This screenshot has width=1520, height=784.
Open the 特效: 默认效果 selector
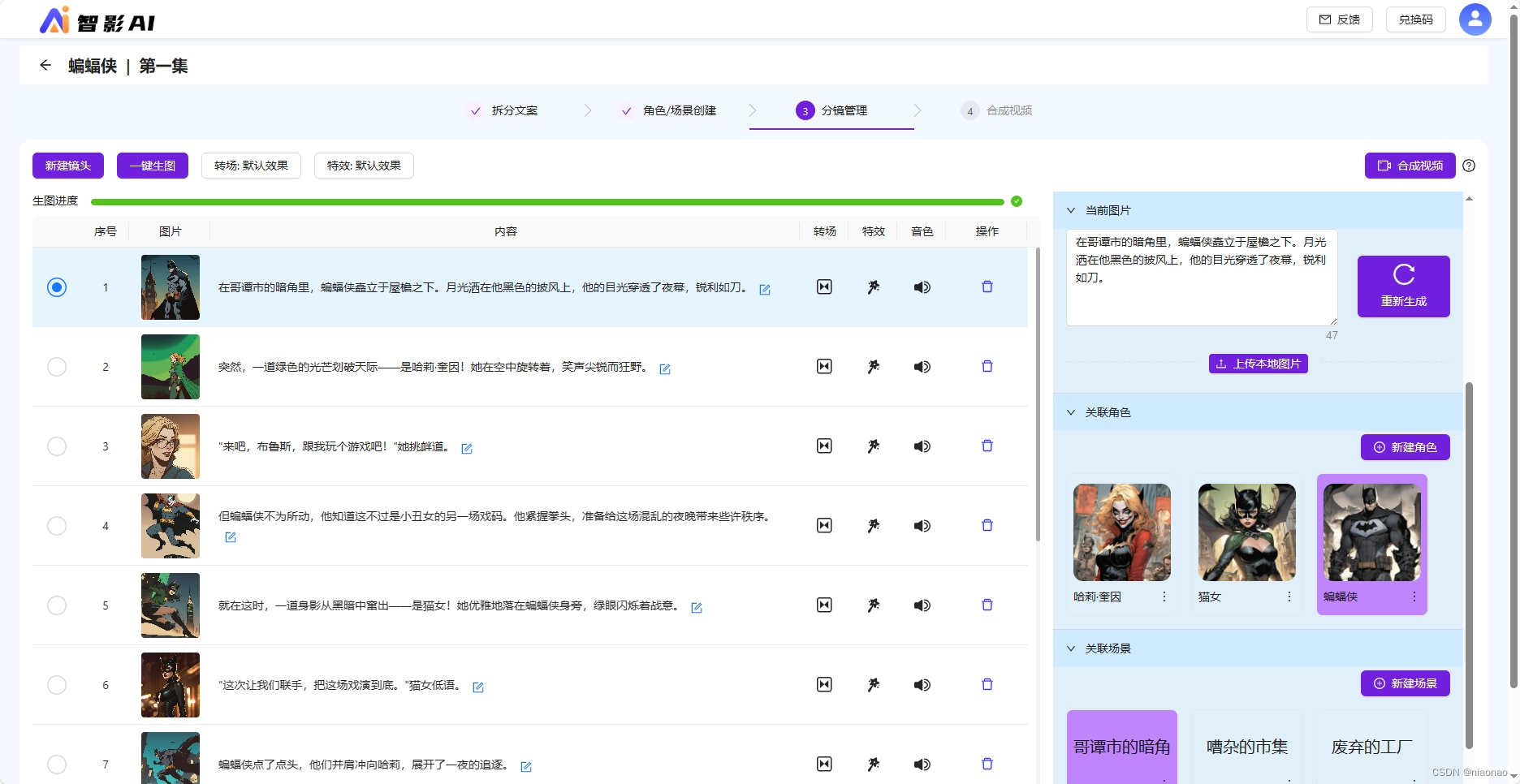pos(364,166)
